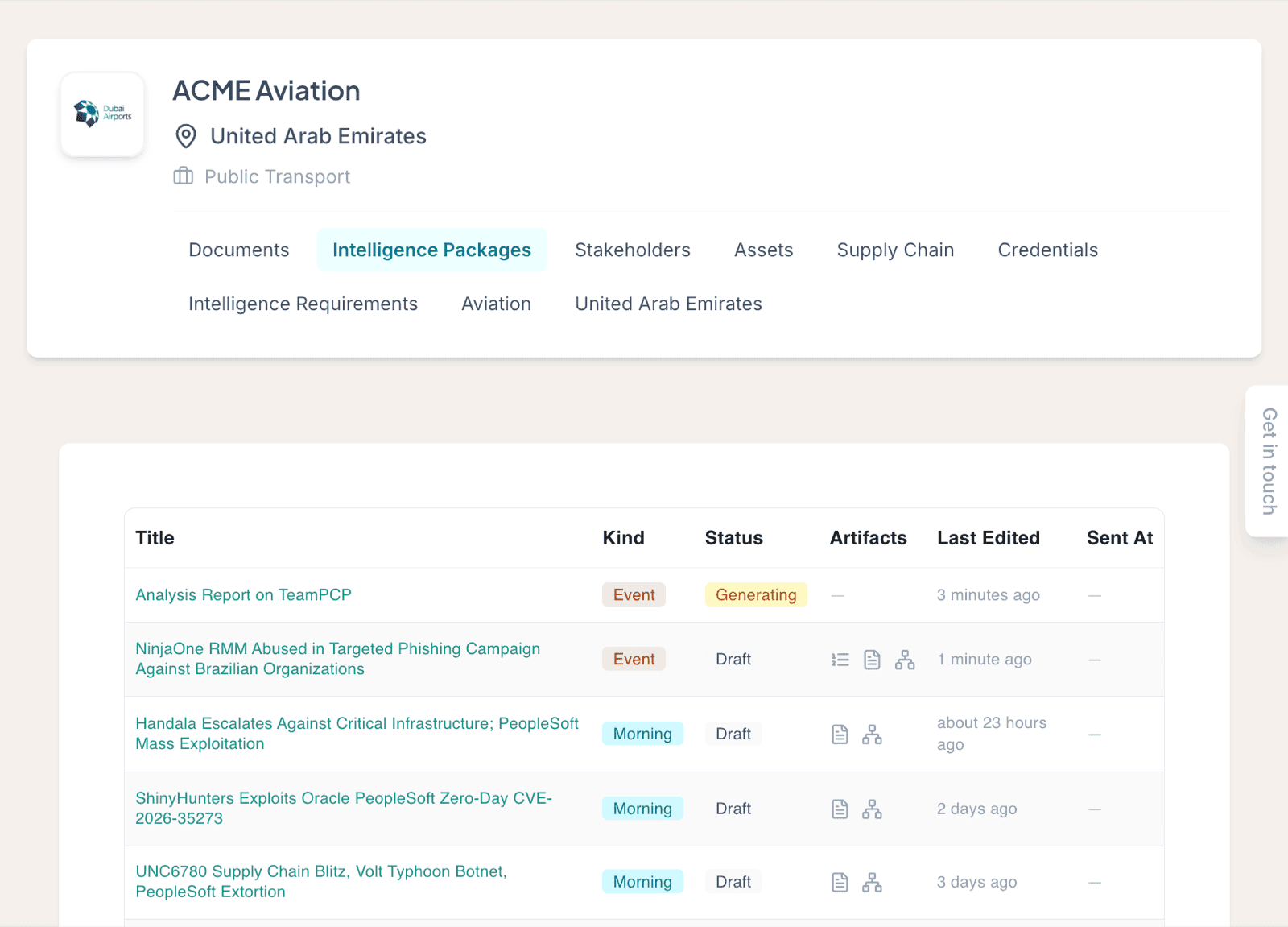
Task: Click the Kind column header
Action: 624,538
